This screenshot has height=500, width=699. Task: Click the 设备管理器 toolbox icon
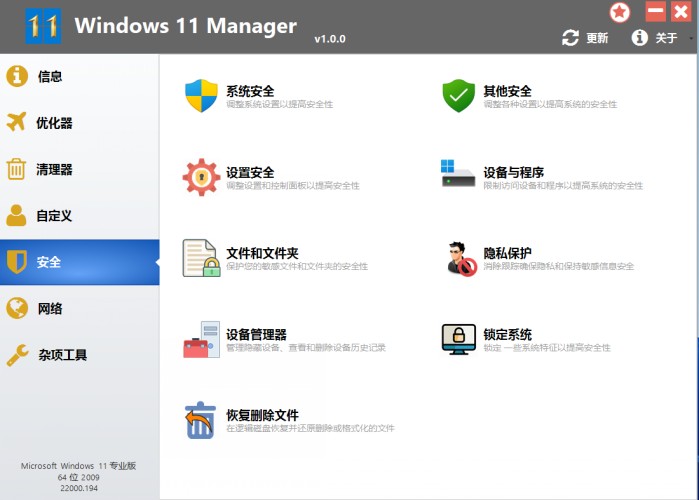tap(201, 339)
